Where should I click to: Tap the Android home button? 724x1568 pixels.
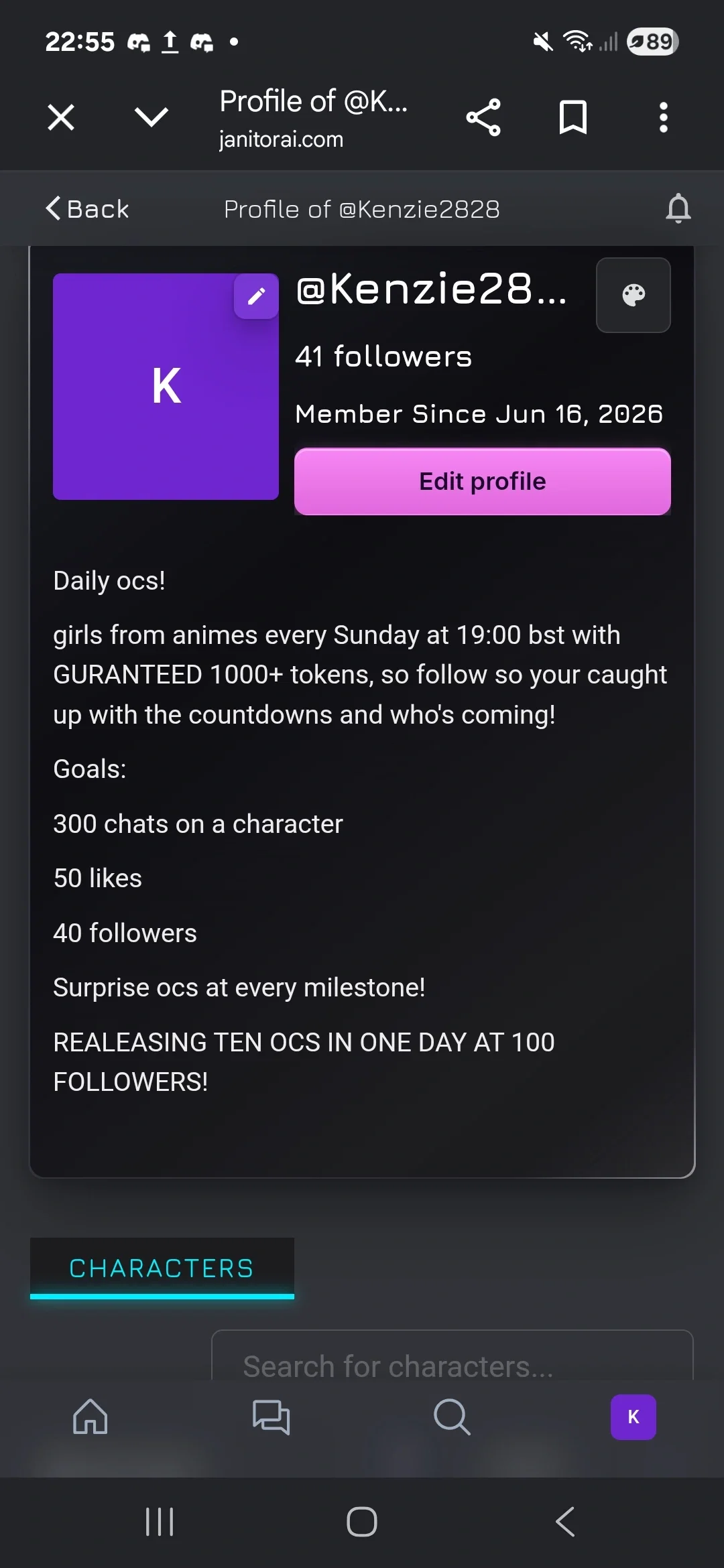point(362,1522)
